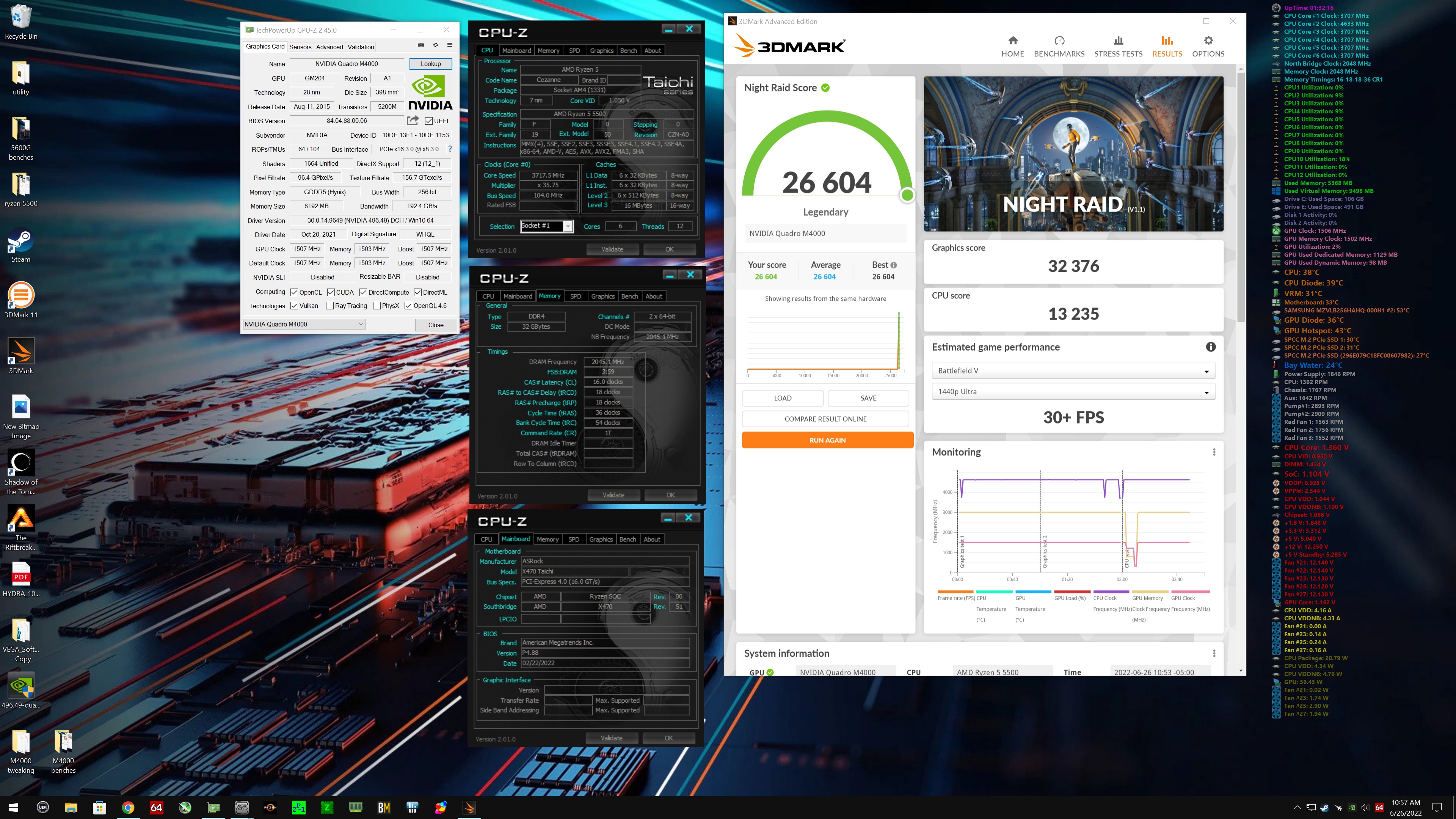This screenshot has height=819, width=1456.
Task: Open the notification center in the taskbar
Action: point(1437,808)
